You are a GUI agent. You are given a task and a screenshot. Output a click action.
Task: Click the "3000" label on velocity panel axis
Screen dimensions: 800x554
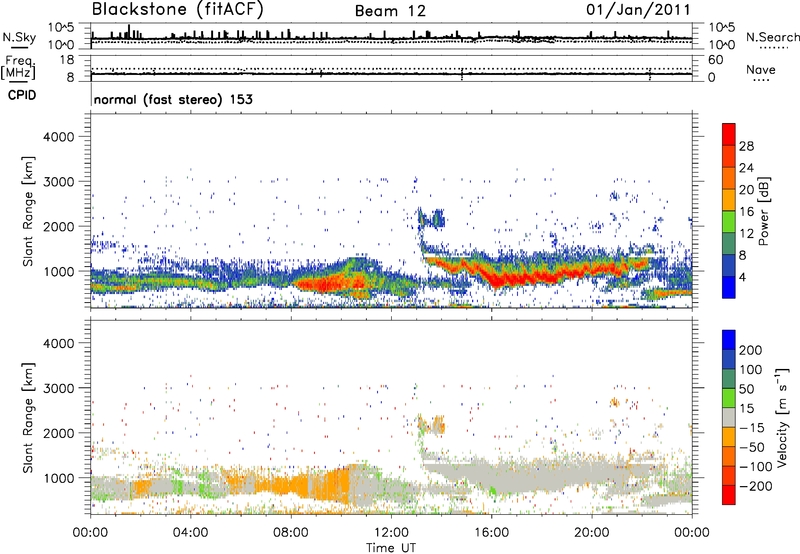point(59,388)
